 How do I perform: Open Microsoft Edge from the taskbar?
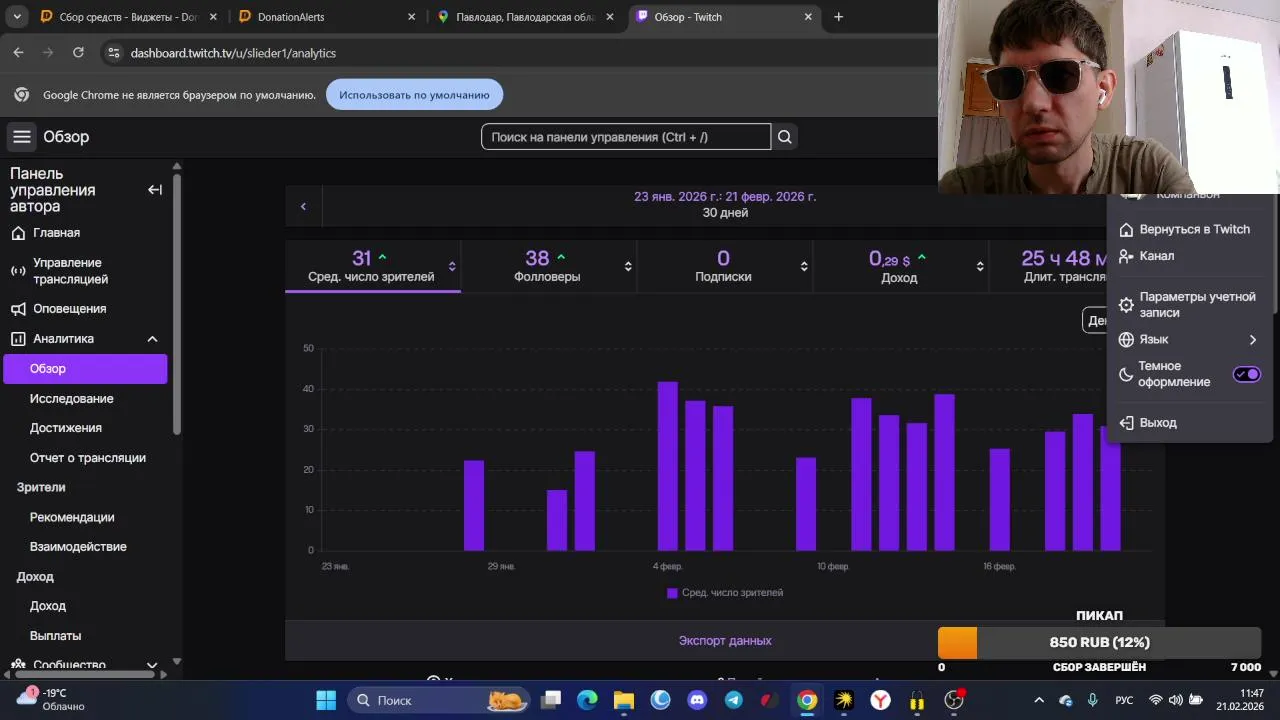(587, 700)
